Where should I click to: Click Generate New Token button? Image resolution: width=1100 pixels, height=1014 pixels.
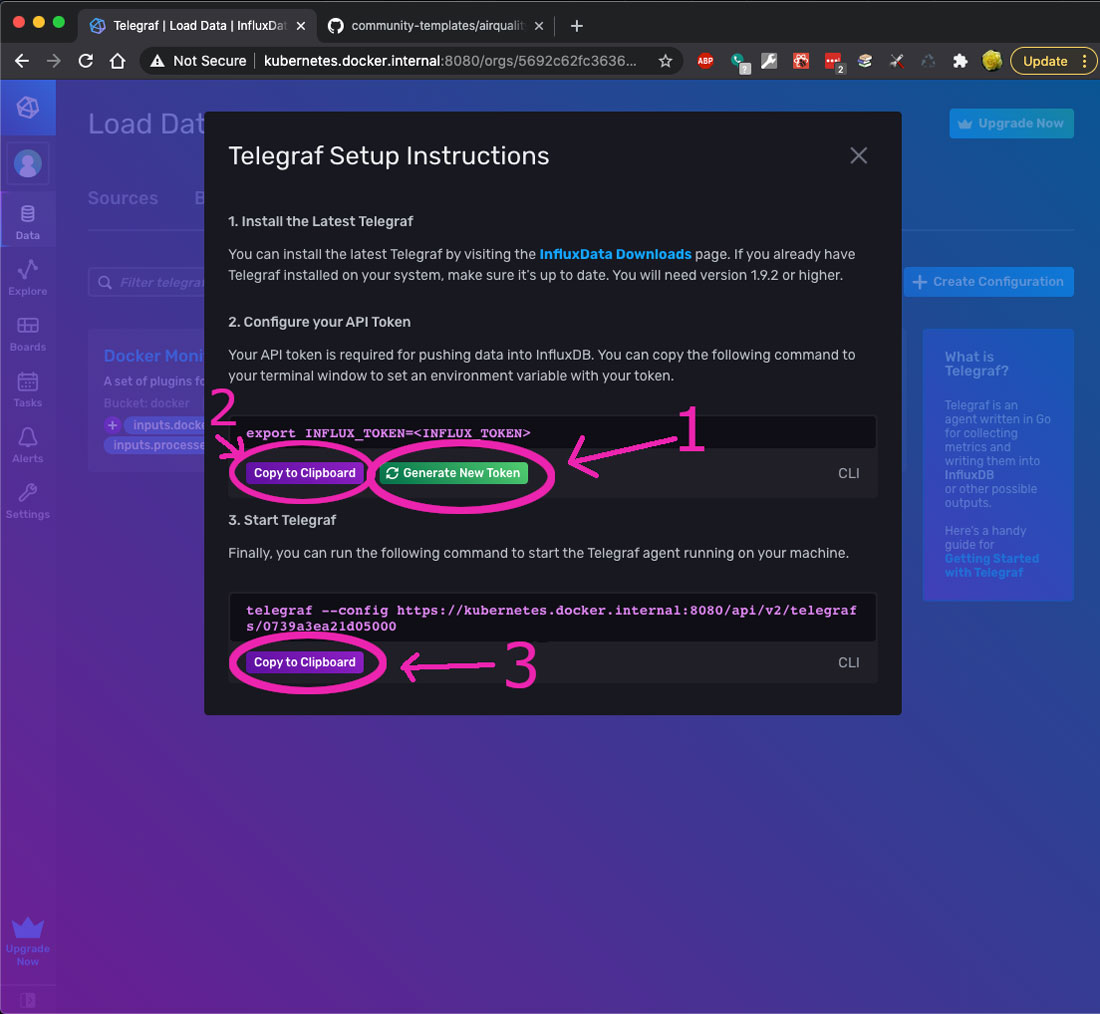452,473
